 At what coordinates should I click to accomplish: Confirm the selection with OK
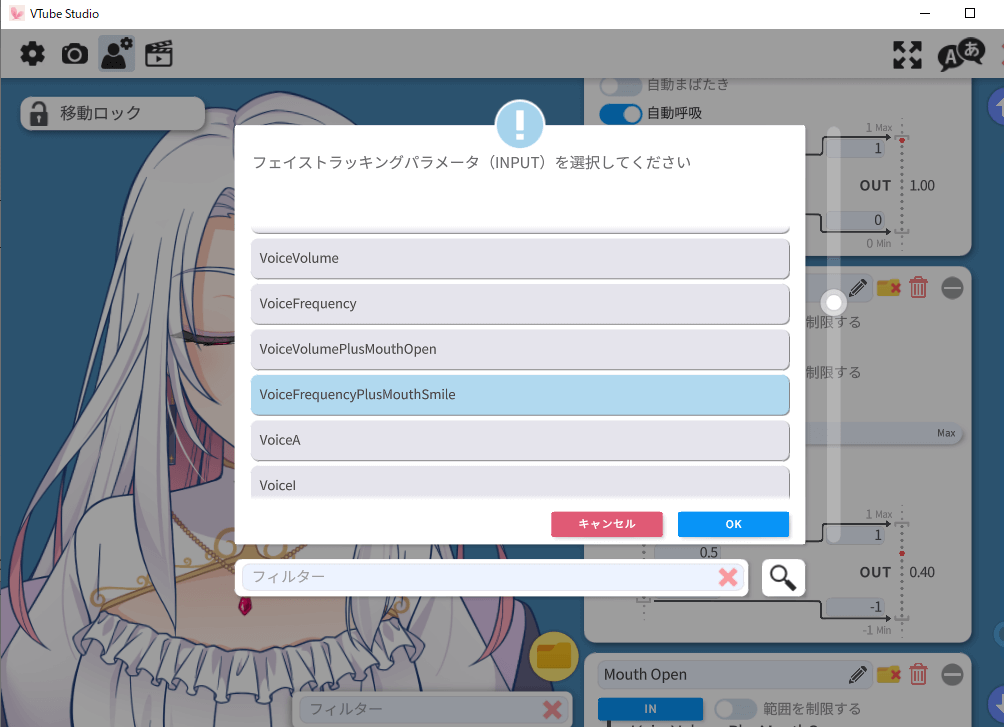click(x=733, y=524)
